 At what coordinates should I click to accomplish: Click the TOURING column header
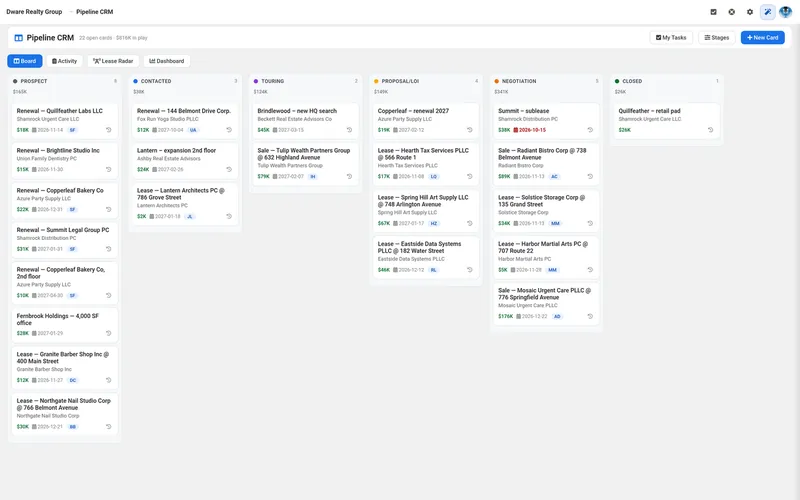pyautogui.click(x=272, y=81)
